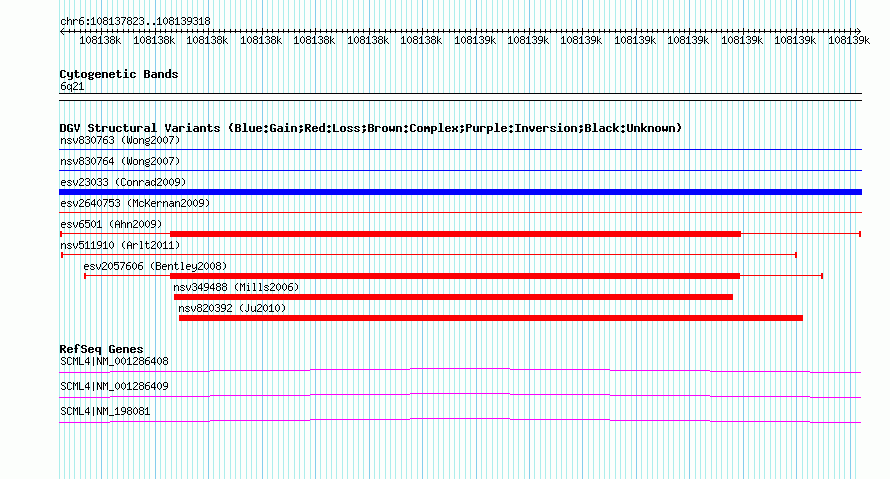Open variant esv6501 (Ahn2009) label
890x479 pixels.
(111, 224)
